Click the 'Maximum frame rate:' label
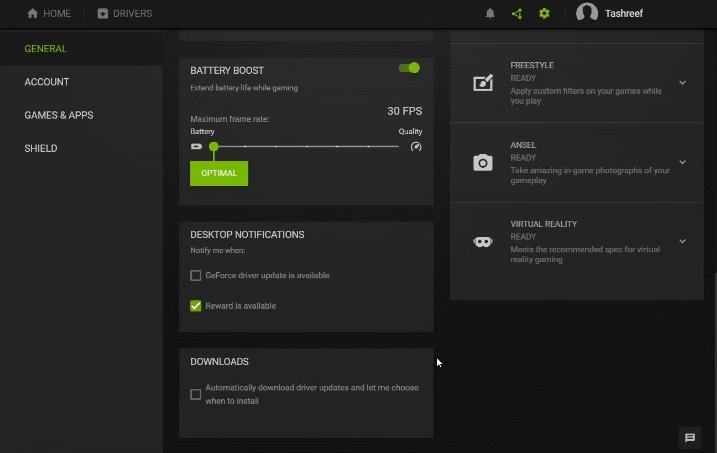717x453 pixels. coord(230,119)
